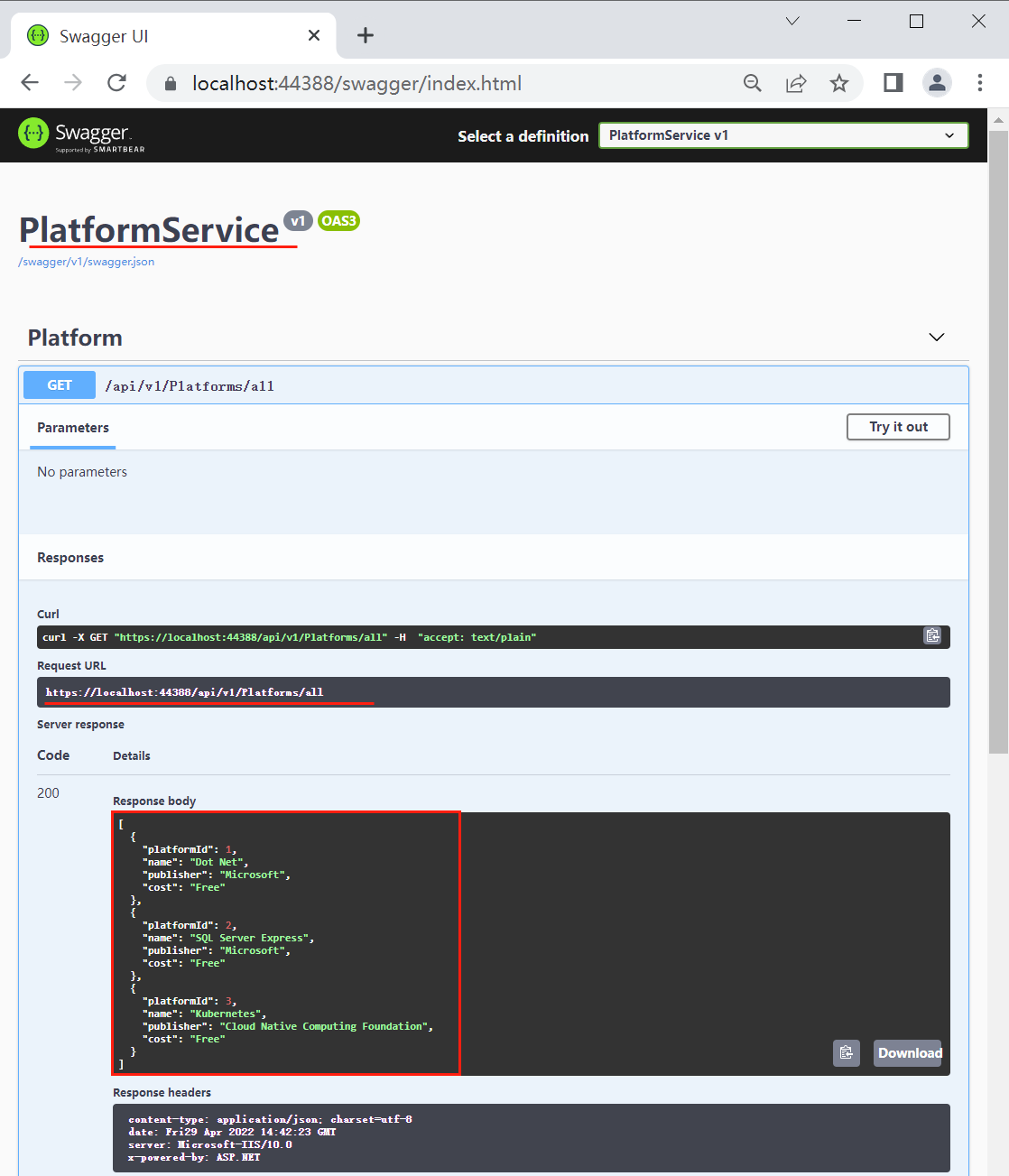The width and height of the screenshot is (1009, 1176).
Task: Select the Parameters tab
Action: 73,428
